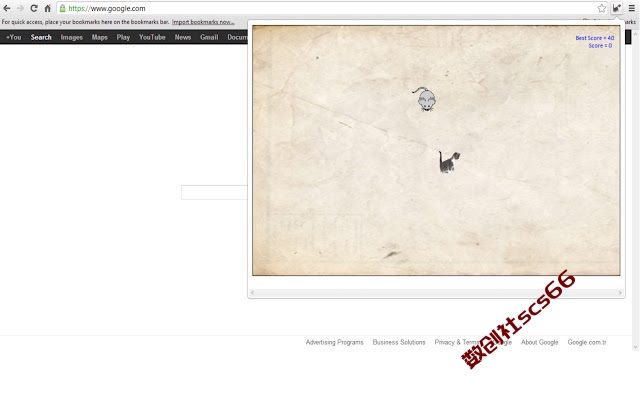Viewport: 640px width, 400px height.
Task: Open the Google.com.tr footer link
Action: coord(587,342)
